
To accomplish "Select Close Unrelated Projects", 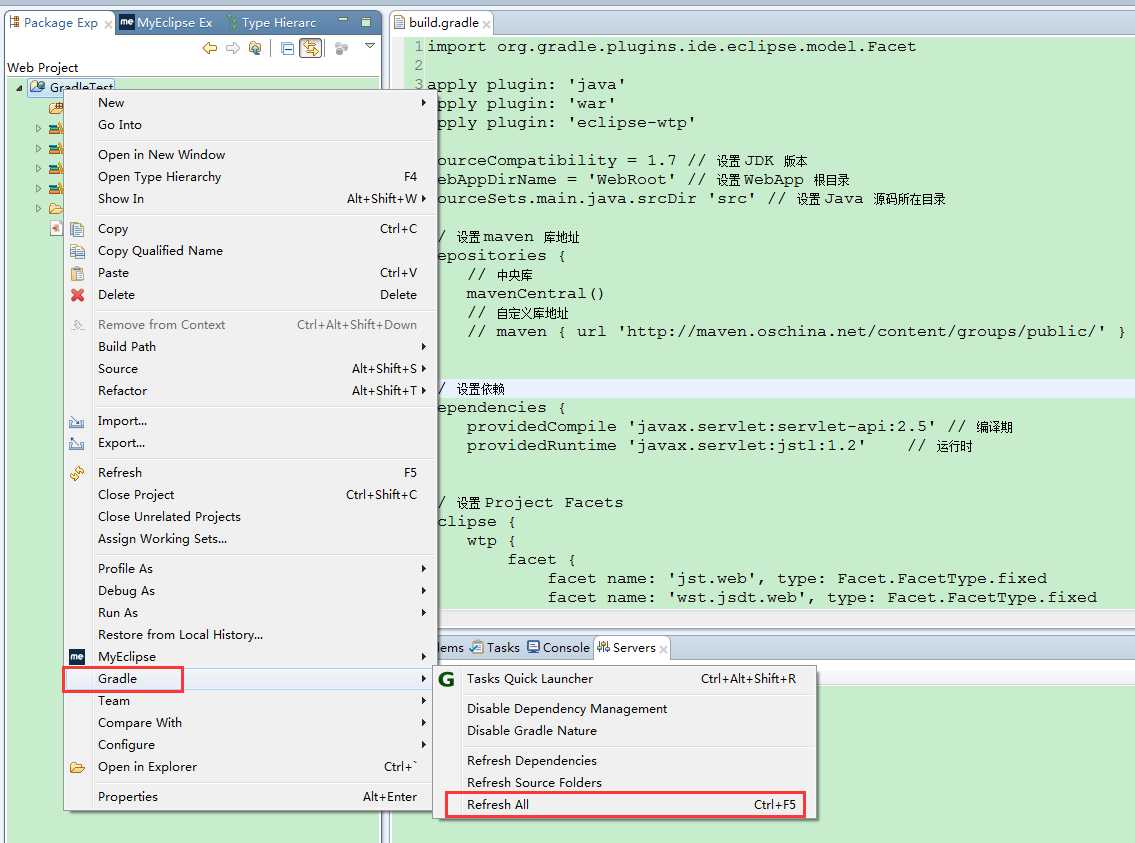I will click(x=250, y=517).
